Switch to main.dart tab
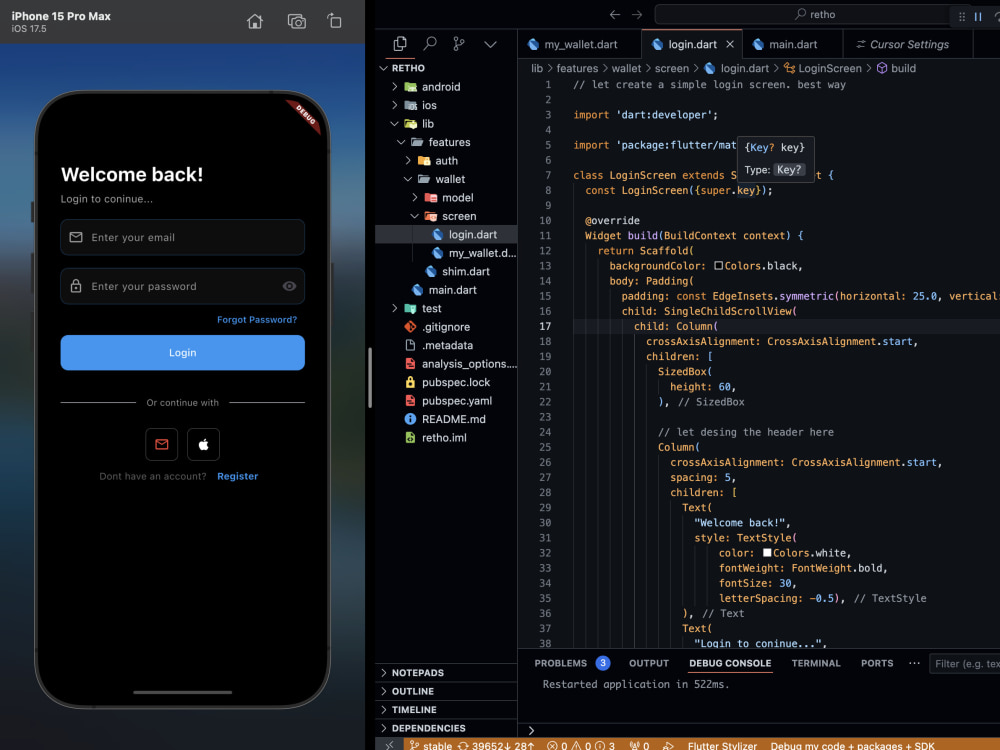 pyautogui.click(x=793, y=44)
